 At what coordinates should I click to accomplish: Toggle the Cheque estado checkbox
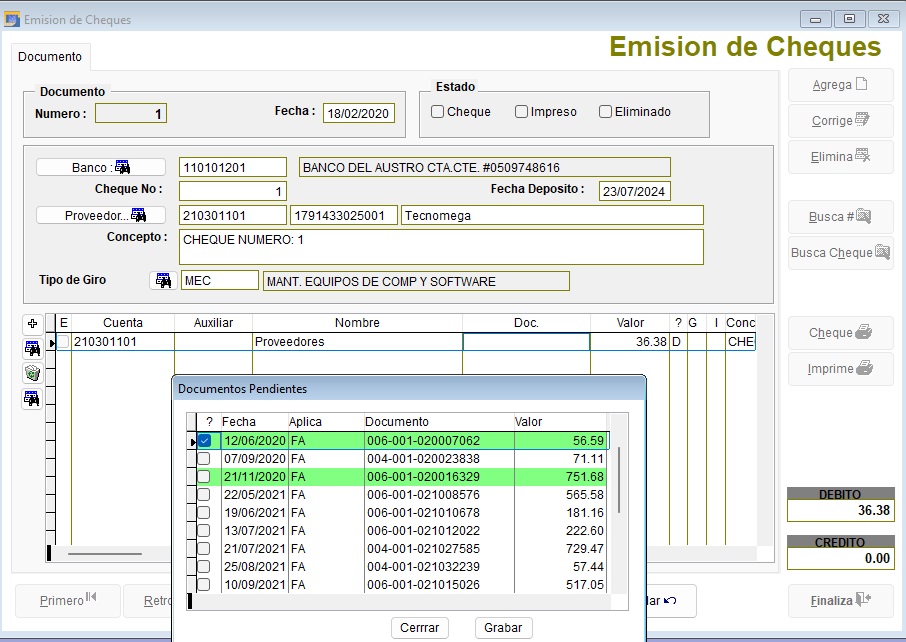(x=437, y=112)
